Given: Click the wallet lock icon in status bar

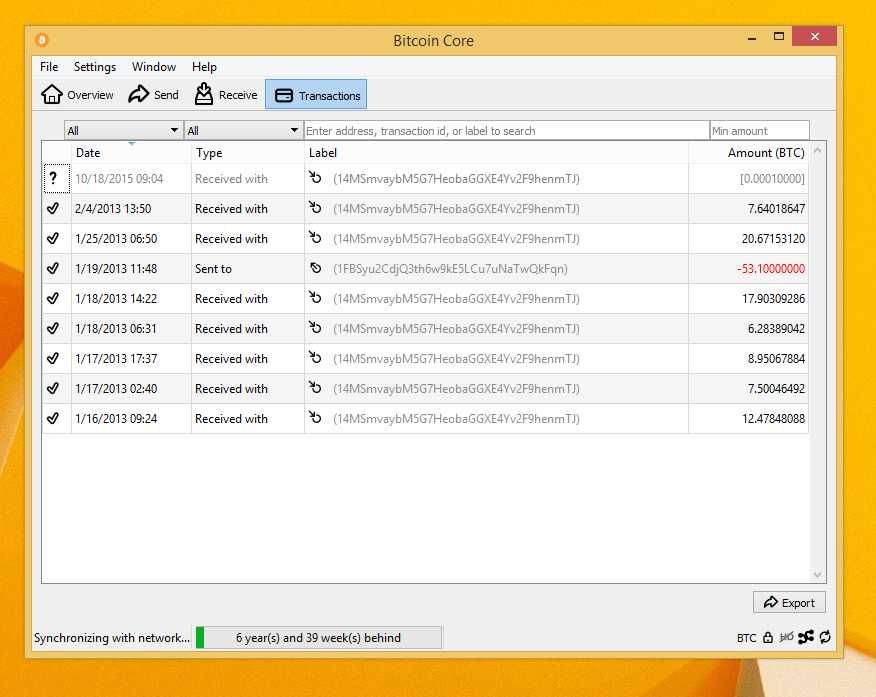Looking at the screenshot, I should pyautogui.click(x=766, y=637).
